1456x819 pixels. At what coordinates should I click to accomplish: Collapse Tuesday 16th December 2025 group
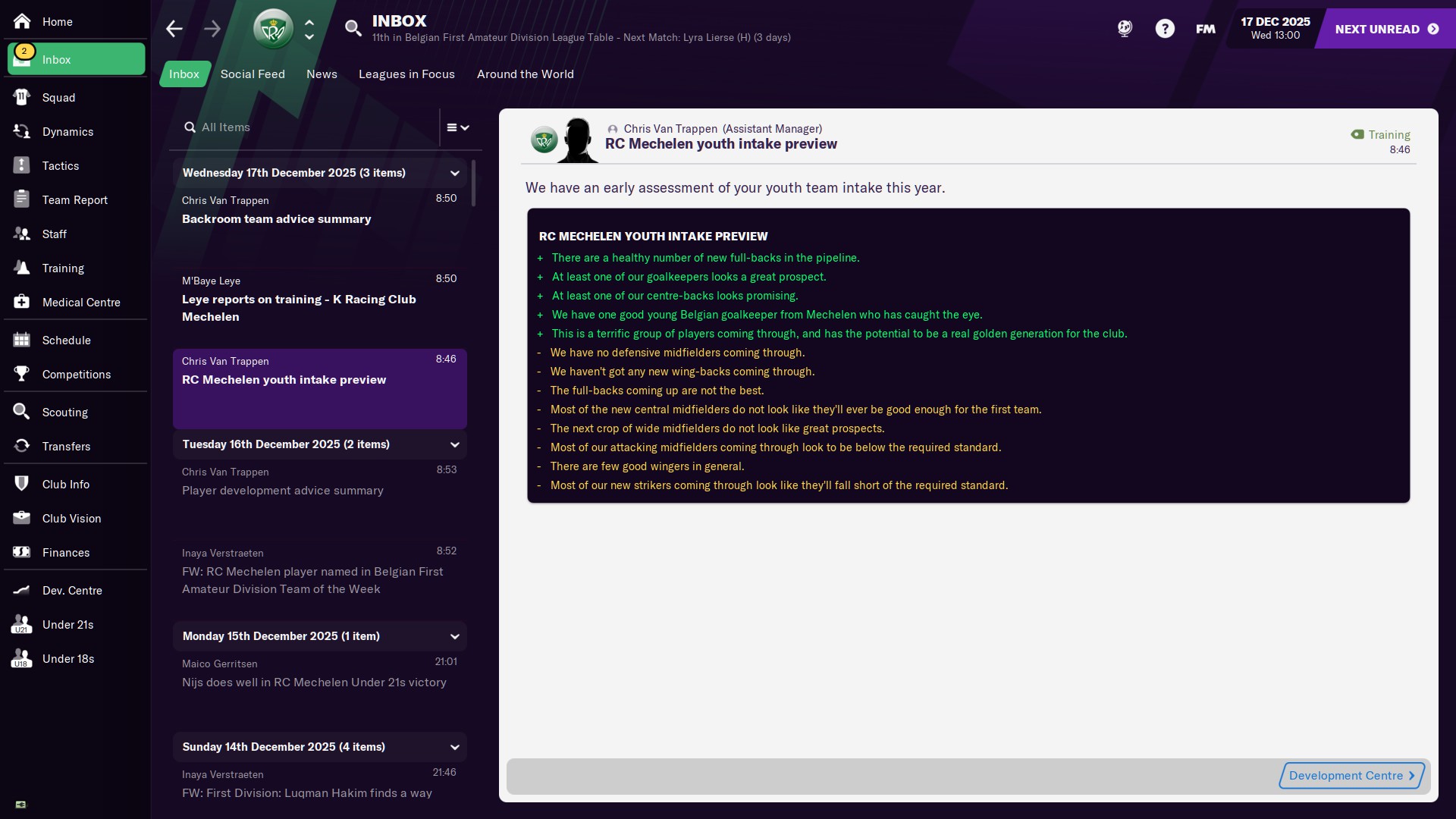pos(455,444)
